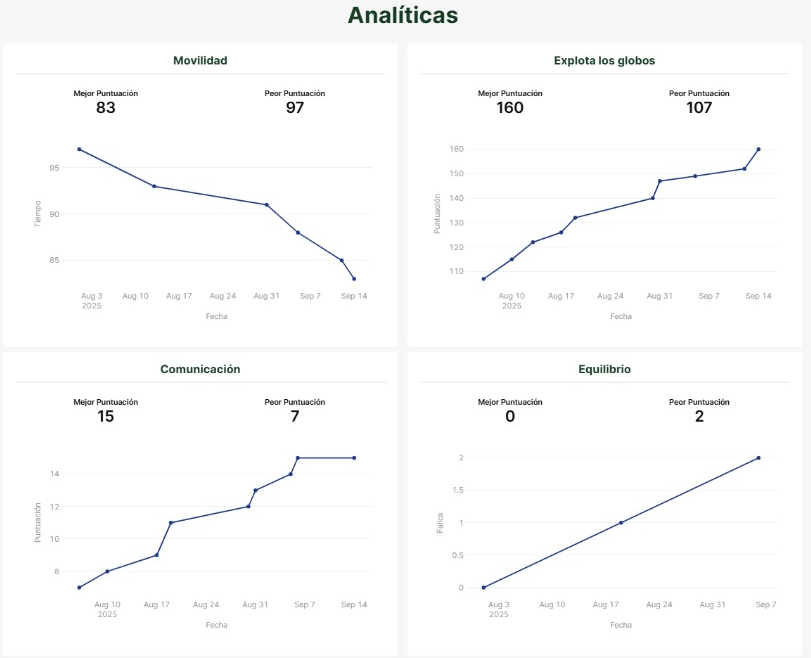Click the first data point in Equilibrio chart
The height and width of the screenshot is (658, 811).
(483, 587)
